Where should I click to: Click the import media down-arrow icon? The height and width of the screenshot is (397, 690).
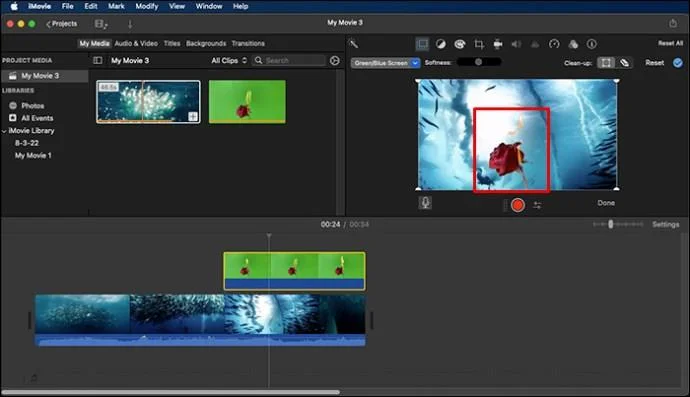pos(130,24)
